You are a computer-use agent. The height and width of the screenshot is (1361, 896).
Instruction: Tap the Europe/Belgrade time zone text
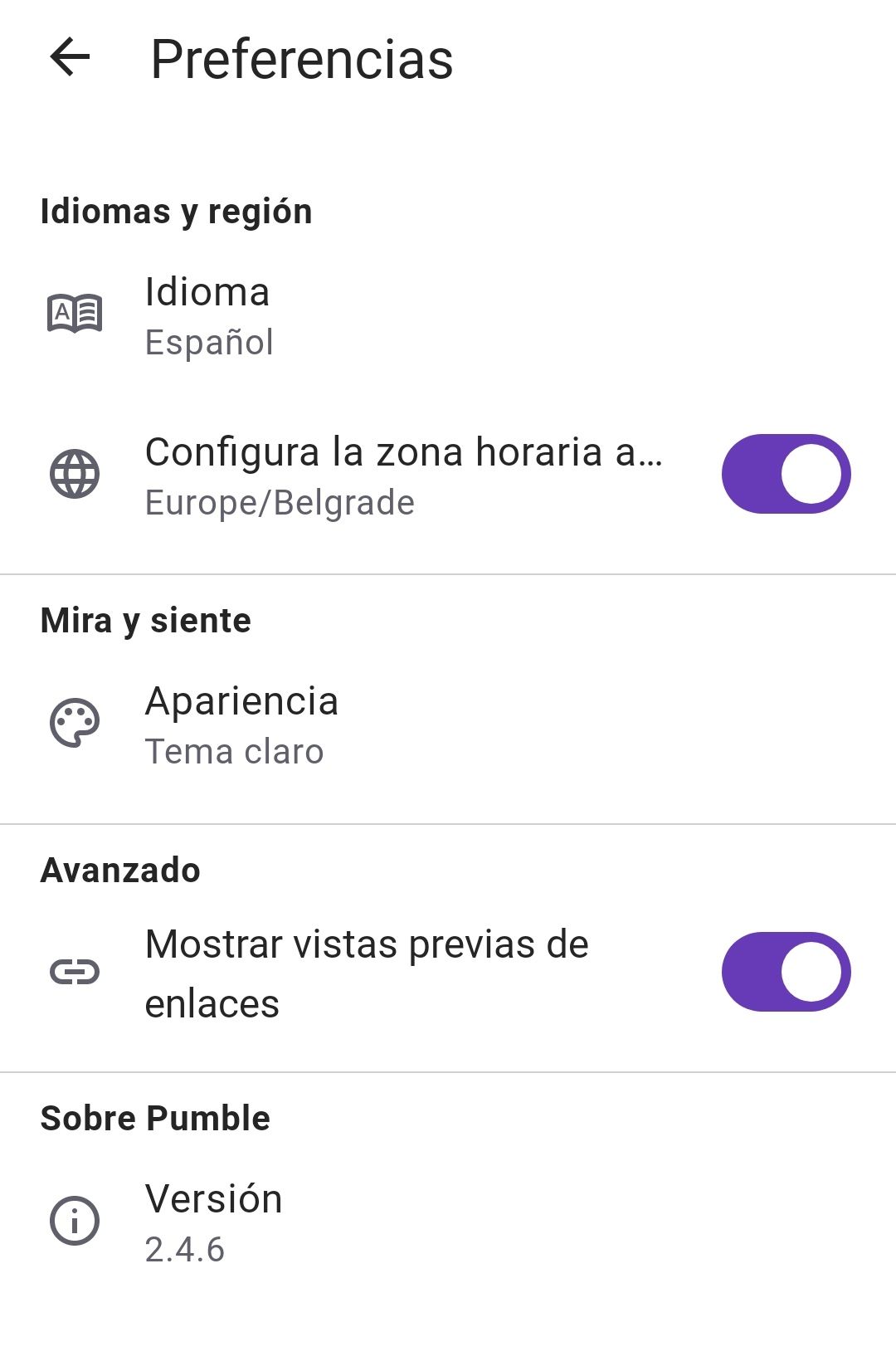(280, 503)
